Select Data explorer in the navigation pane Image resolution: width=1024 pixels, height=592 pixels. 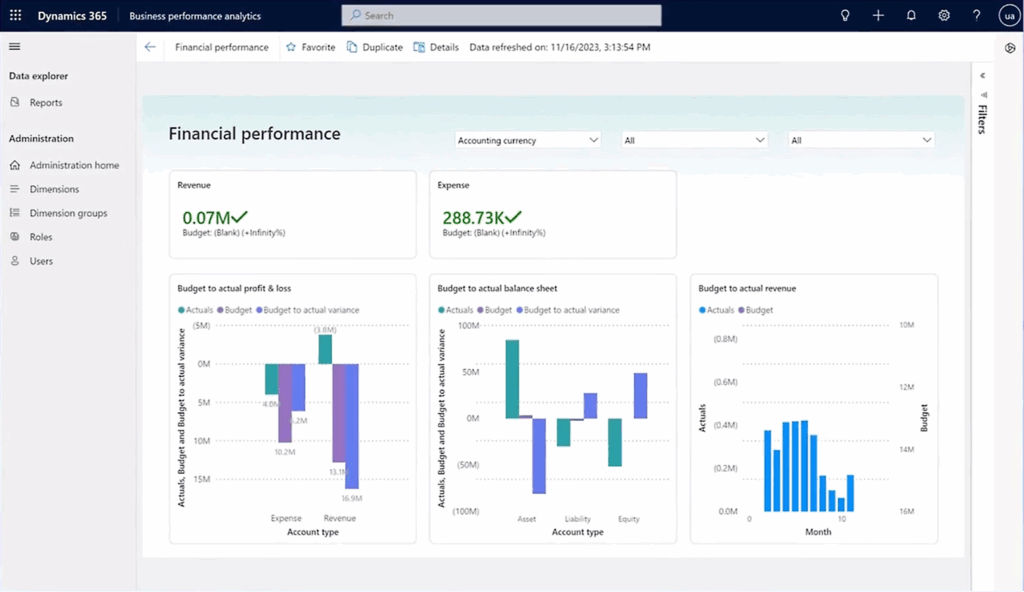[37, 75]
